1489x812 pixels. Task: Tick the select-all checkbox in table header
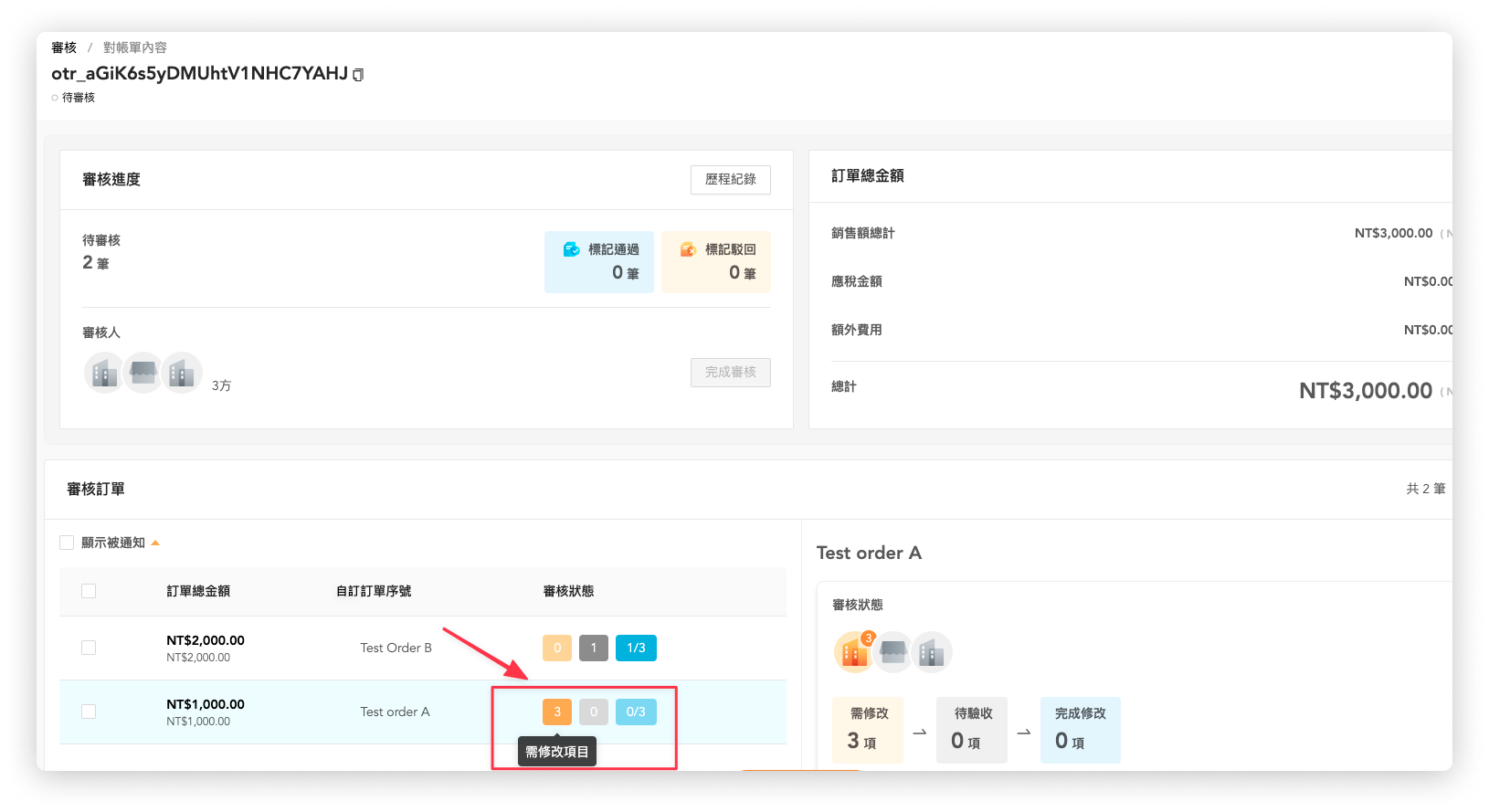(89, 591)
